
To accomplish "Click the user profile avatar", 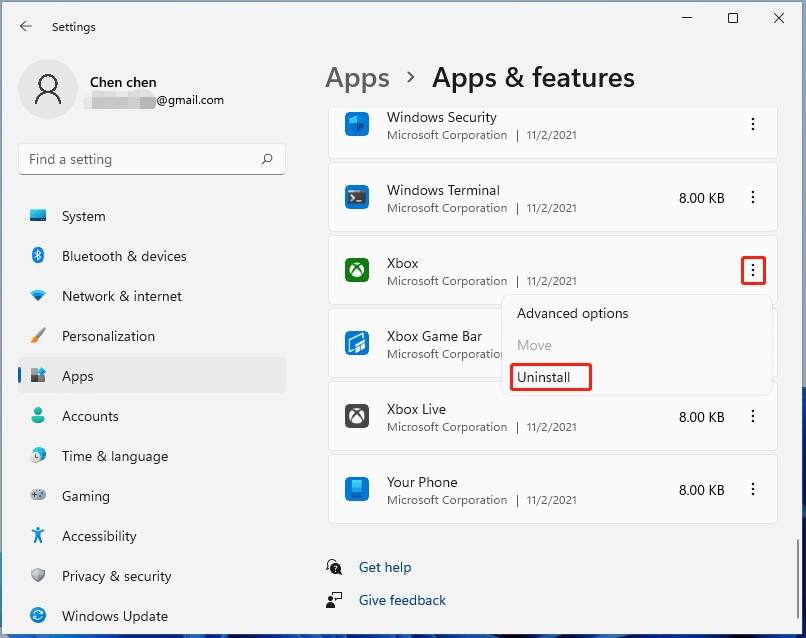I will coord(47,89).
